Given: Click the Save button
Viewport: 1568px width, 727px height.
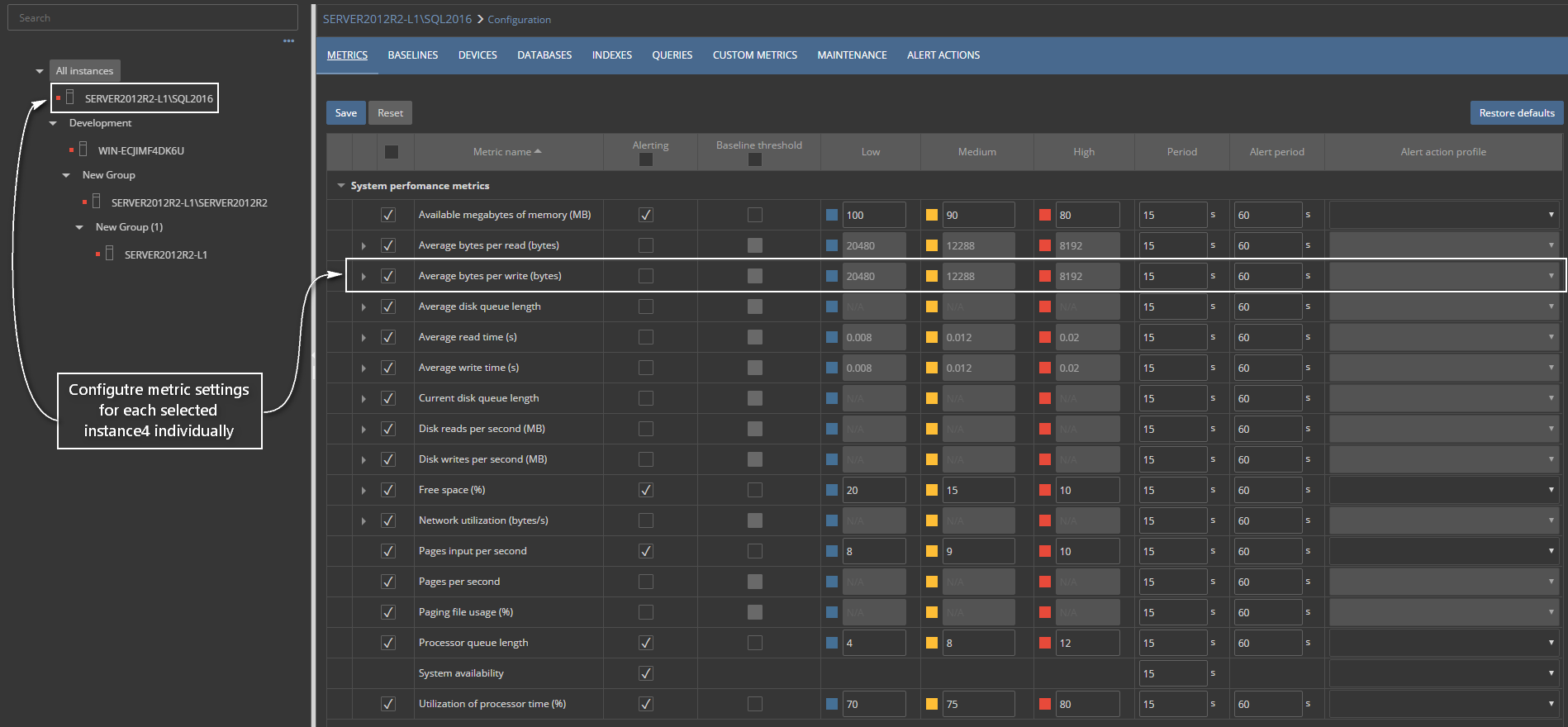Looking at the screenshot, I should [346, 113].
